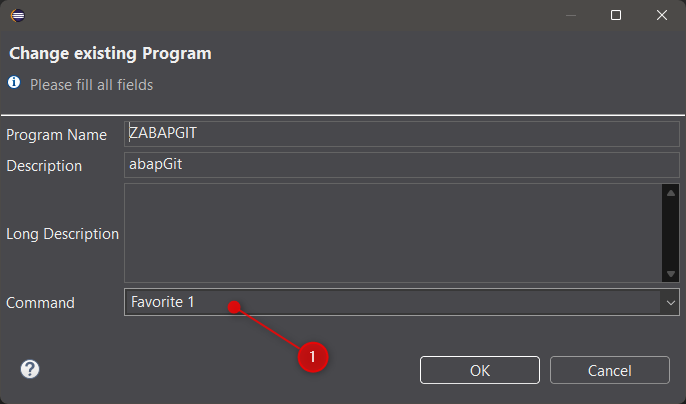Click the Long Description vertical scrollbar track
Image resolution: width=686 pixels, height=404 pixels.
(x=671, y=233)
